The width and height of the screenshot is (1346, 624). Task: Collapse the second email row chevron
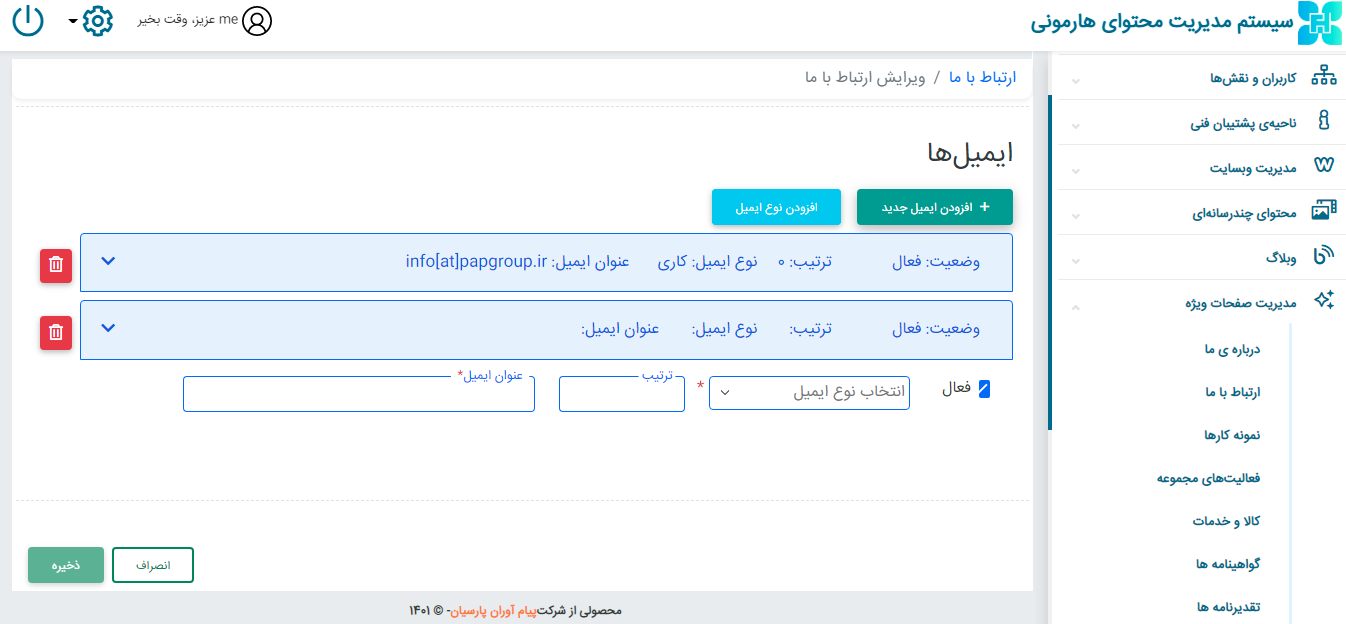pyautogui.click(x=109, y=329)
